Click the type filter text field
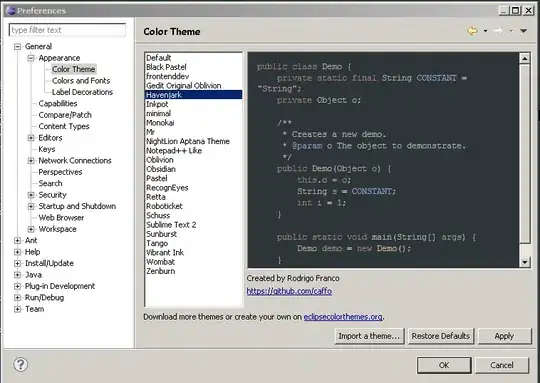 [x=67, y=30]
